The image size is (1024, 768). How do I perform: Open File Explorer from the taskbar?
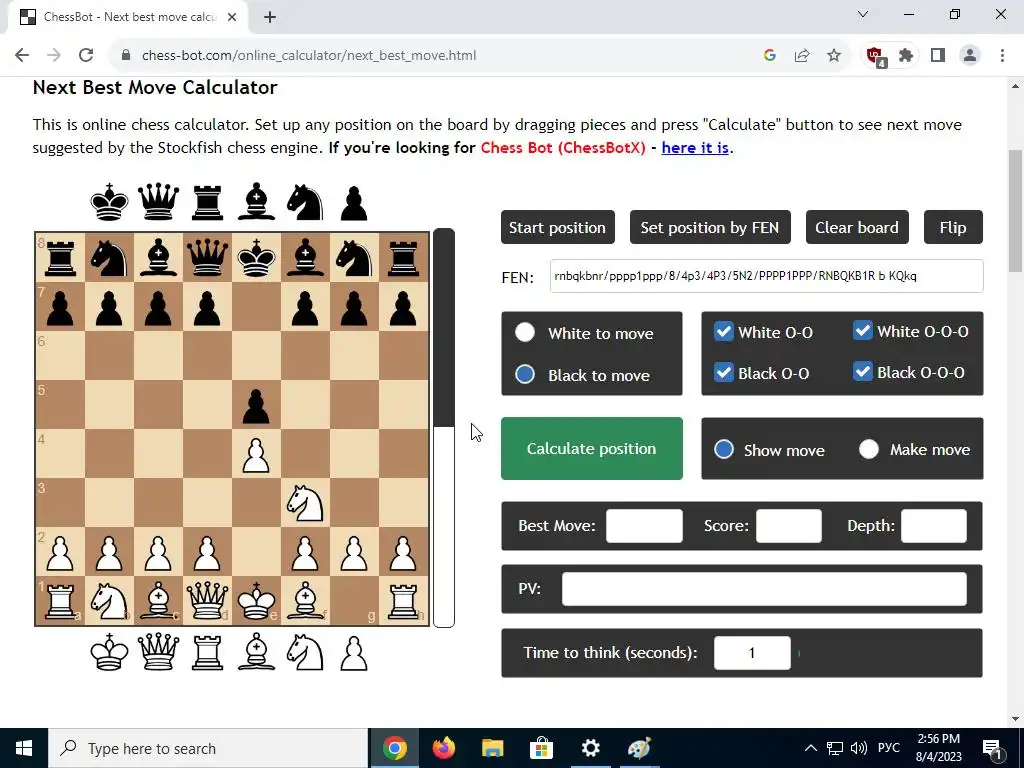point(492,748)
